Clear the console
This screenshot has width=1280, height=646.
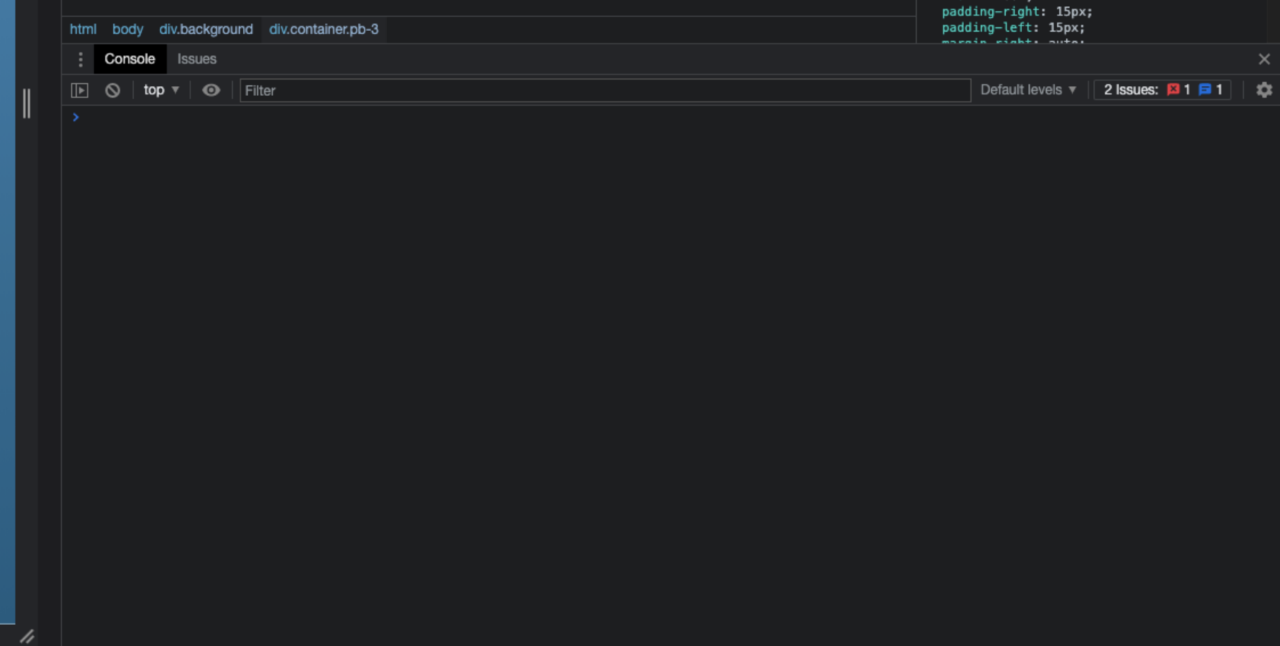[113, 90]
